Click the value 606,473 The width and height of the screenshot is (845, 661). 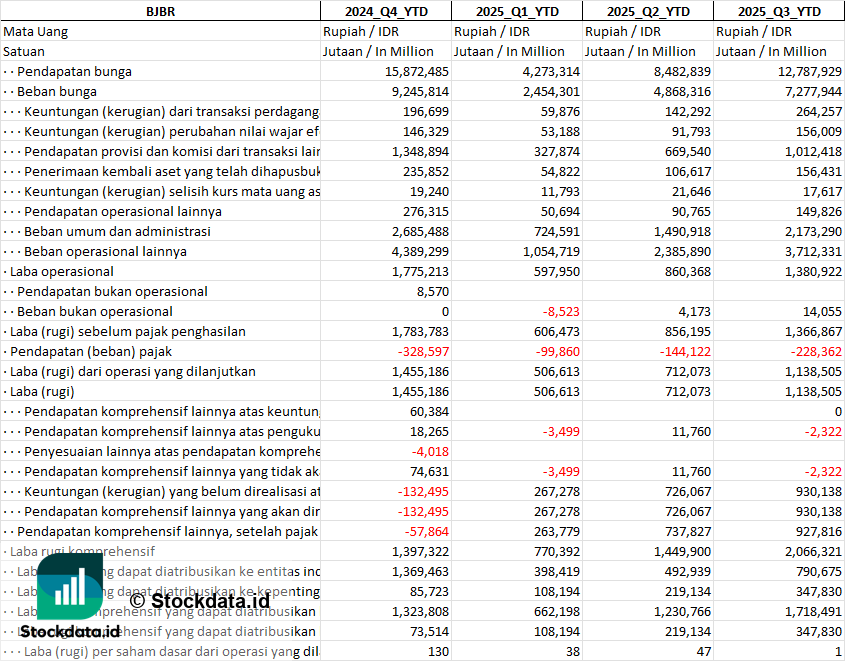click(557, 331)
